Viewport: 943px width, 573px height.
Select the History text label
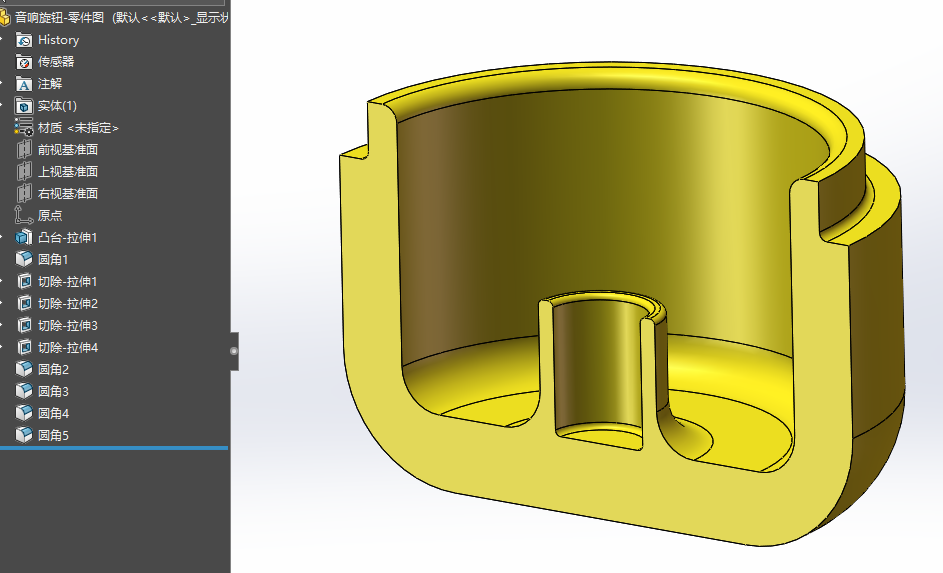click(58, 40)
